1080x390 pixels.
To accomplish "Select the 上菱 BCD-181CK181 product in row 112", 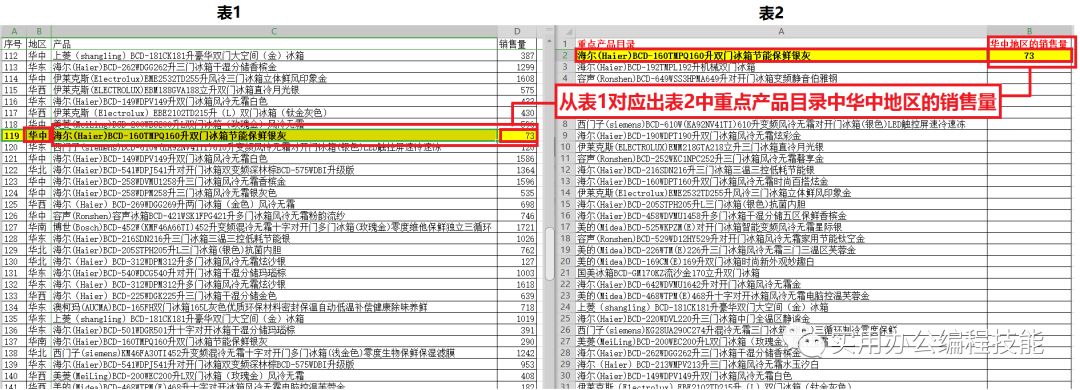I will tap(273, 55).
